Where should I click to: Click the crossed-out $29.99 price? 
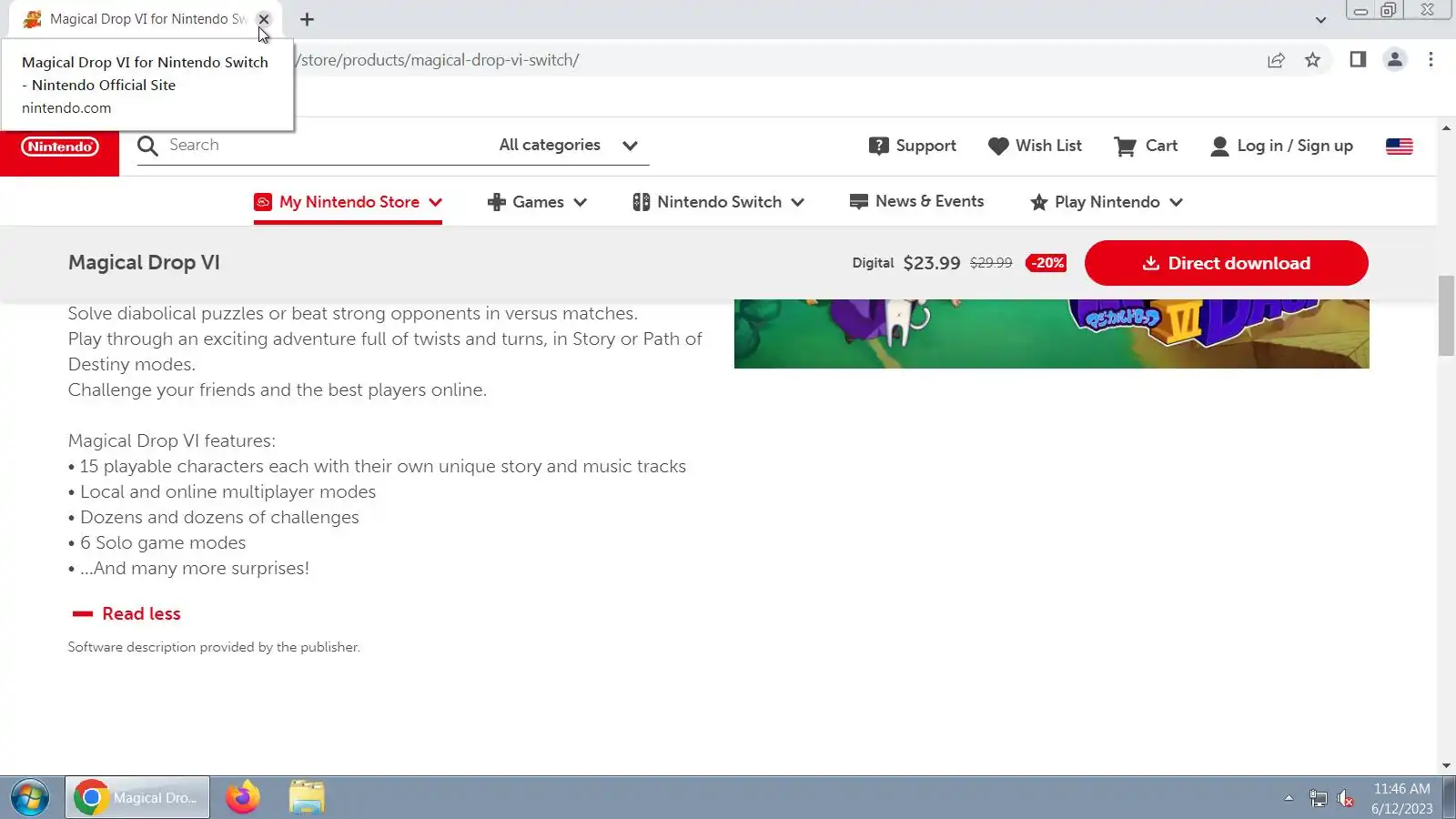click(x=991, y=263)
